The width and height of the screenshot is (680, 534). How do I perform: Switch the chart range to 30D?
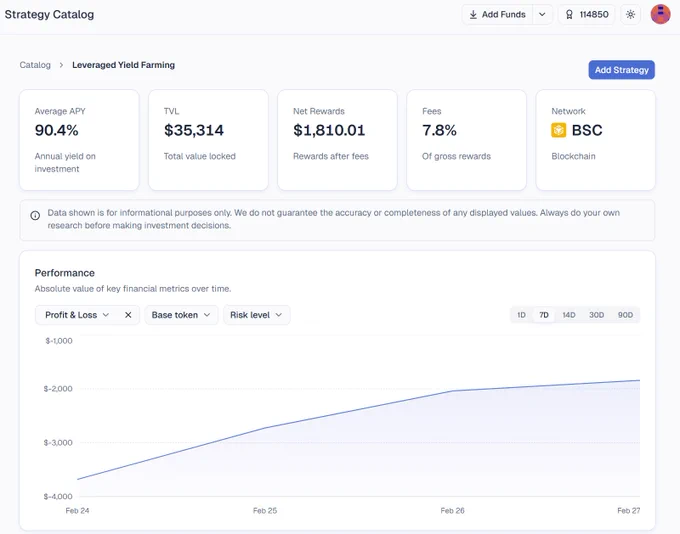tap(596, 315)
